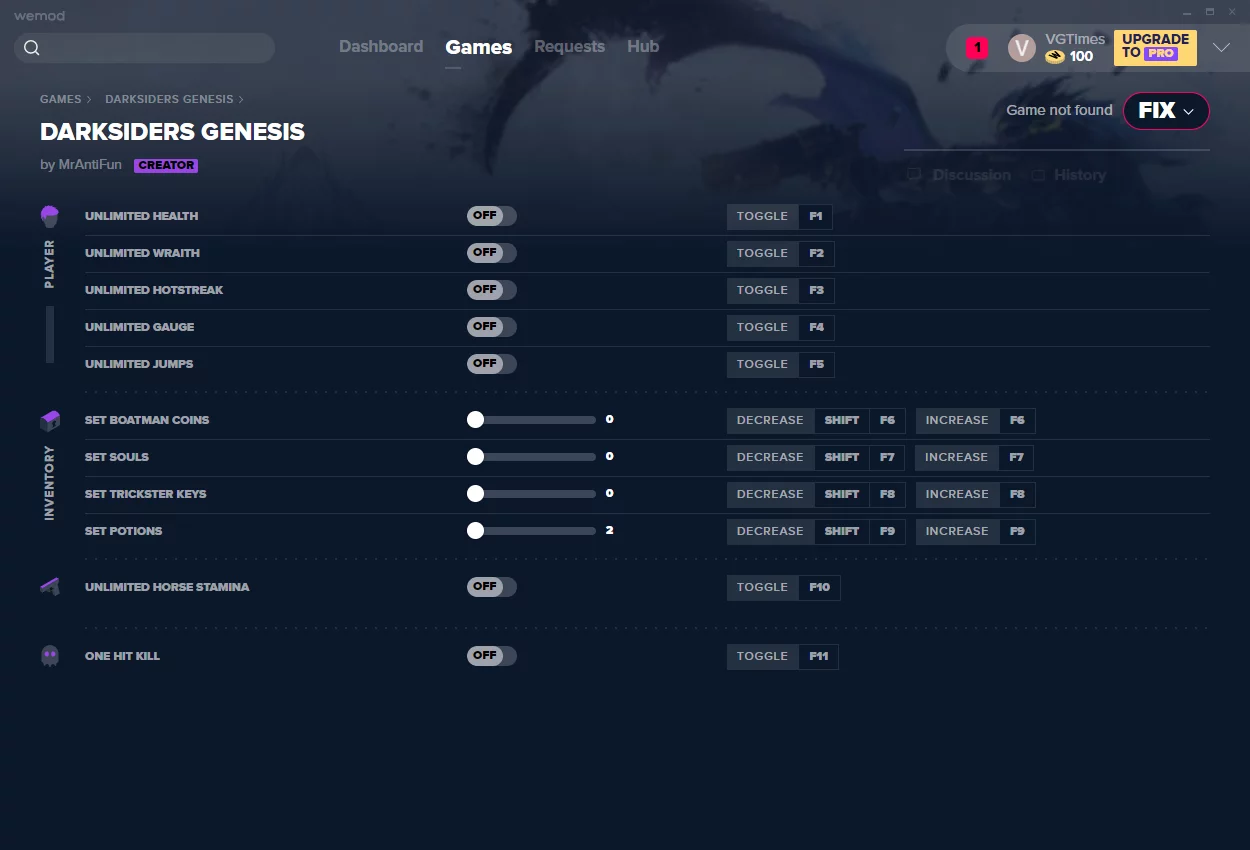1250x850 pixels.
Task: Click the Set Potions slider
Action: tap(532, 531)
